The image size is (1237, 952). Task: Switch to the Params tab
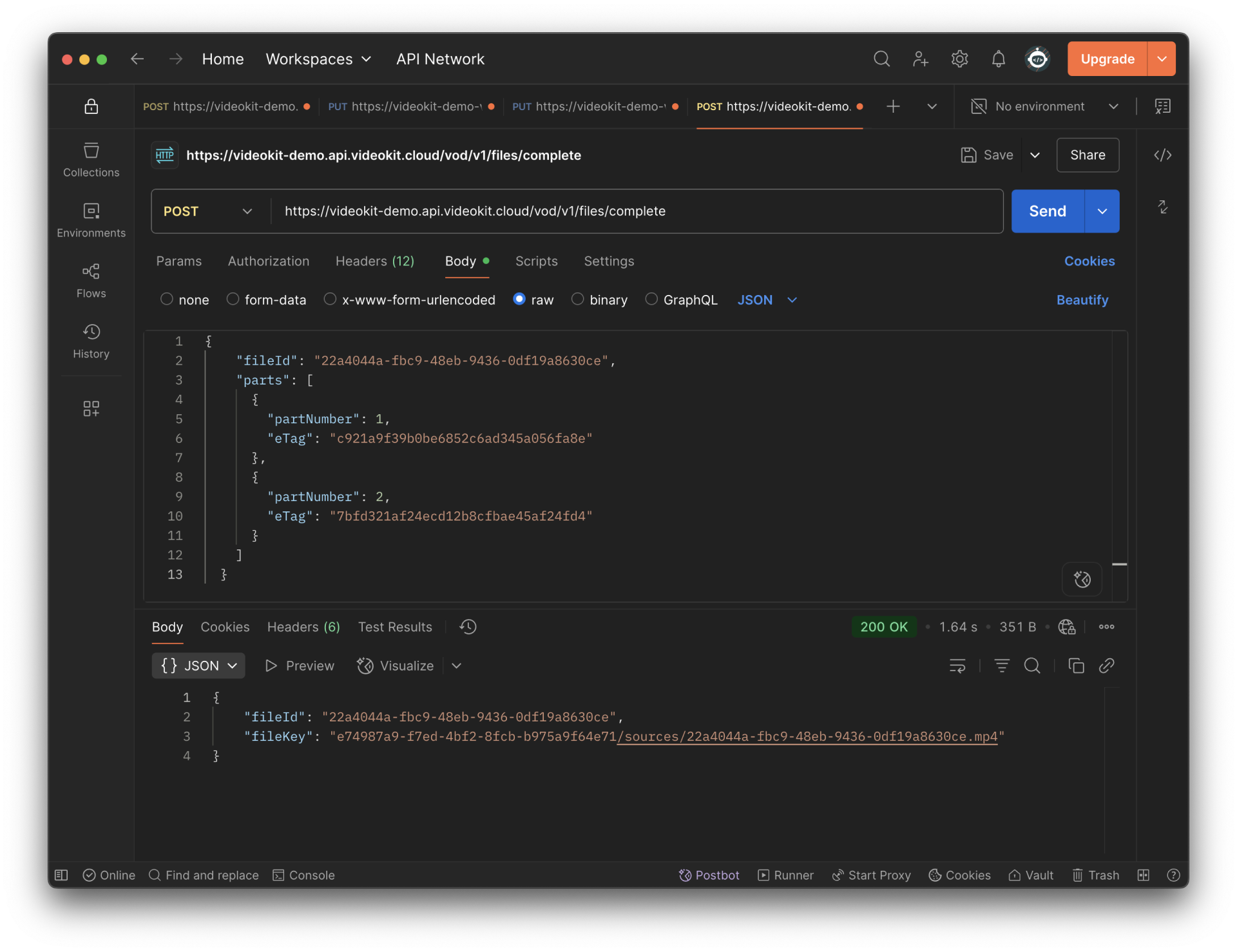click(x=178, y=261)
